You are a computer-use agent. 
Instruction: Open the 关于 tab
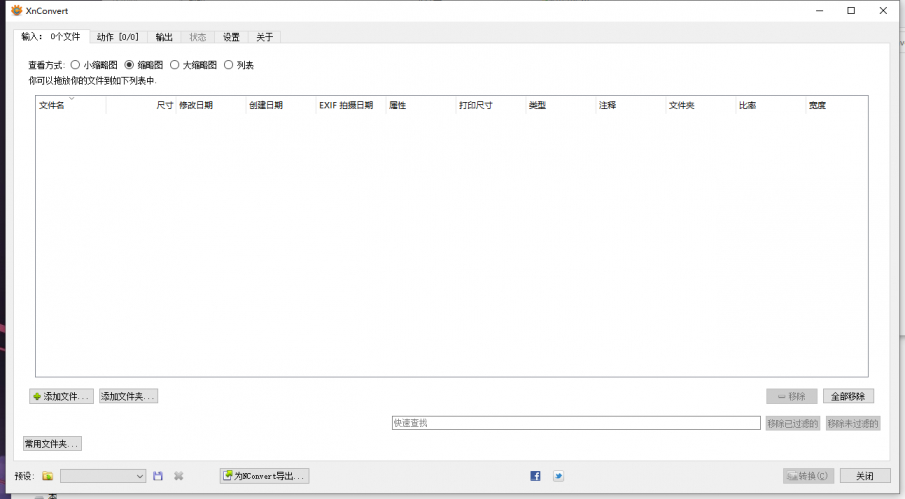click(265, 37)
